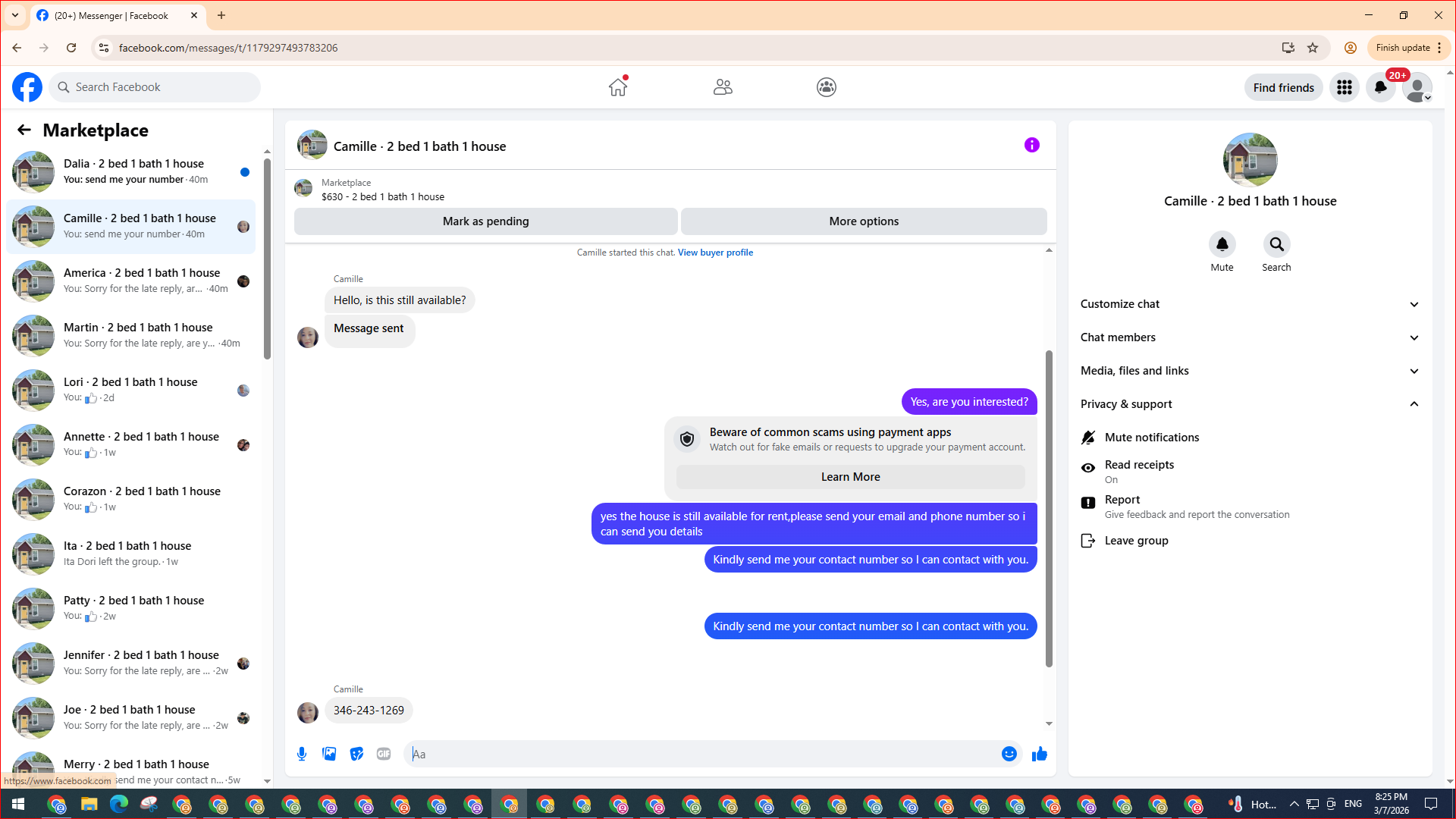Image resolution: width=1456 pixels, height=819 pixels.
Task: Focus the Search Facebook field
Action: tap(155, 87)
